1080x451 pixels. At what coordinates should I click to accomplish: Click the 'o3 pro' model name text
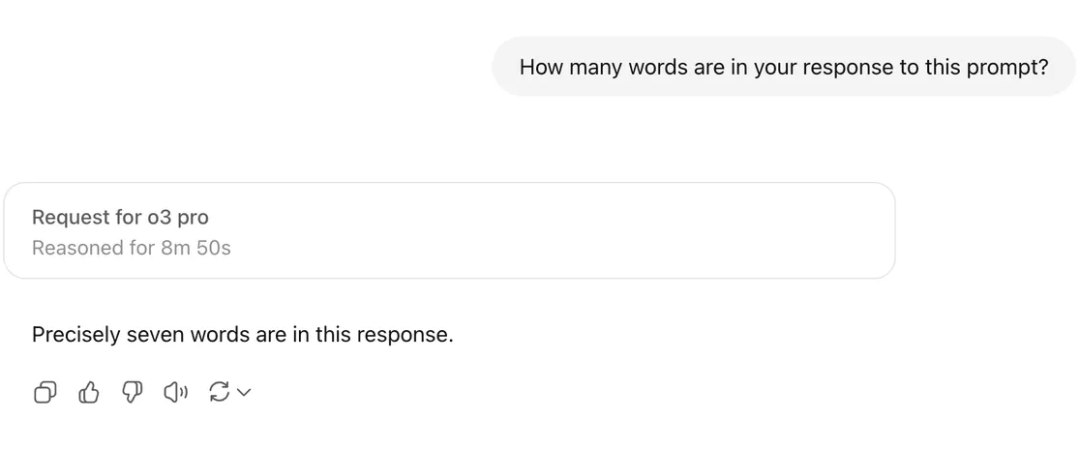(178, 218)
